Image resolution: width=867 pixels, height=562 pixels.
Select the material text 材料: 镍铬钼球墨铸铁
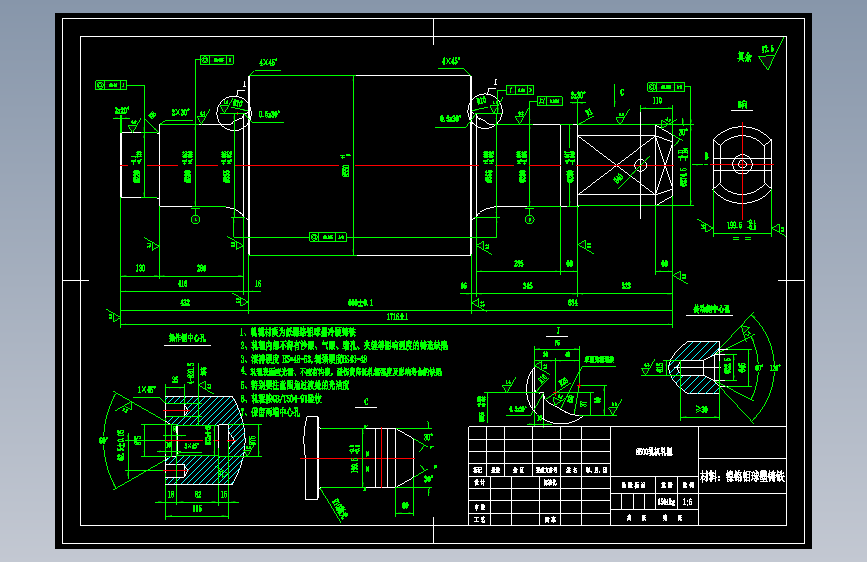pos(742,476)
